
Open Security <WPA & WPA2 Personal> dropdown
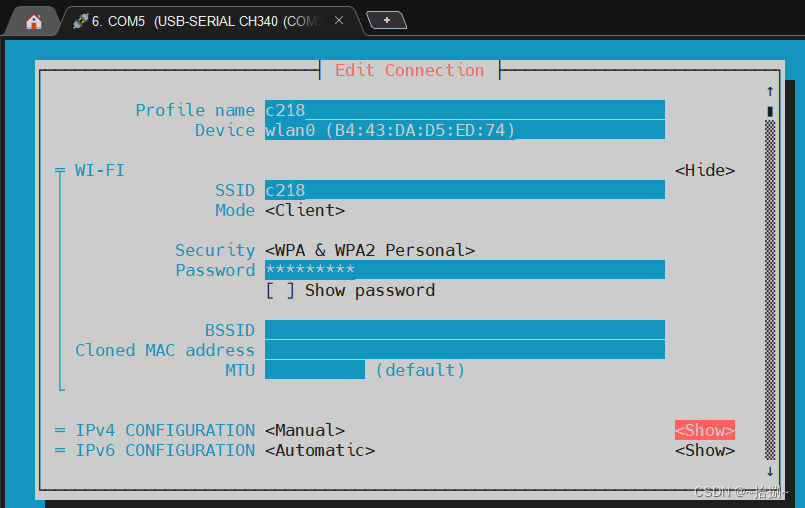point(370,250)
